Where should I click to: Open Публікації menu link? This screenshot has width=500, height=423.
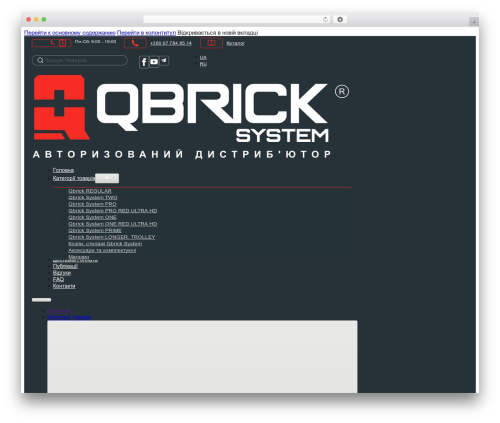tap(65, 266)
